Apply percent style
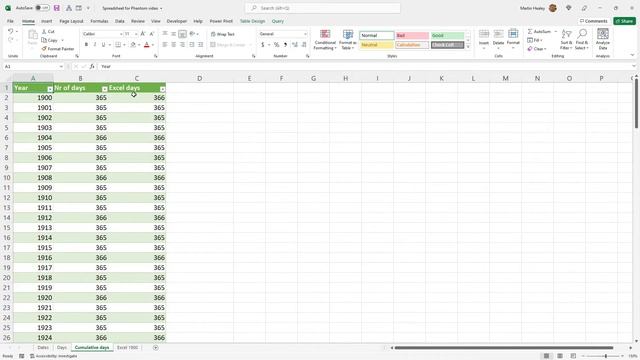640x360 pixels. coord(276,44)
